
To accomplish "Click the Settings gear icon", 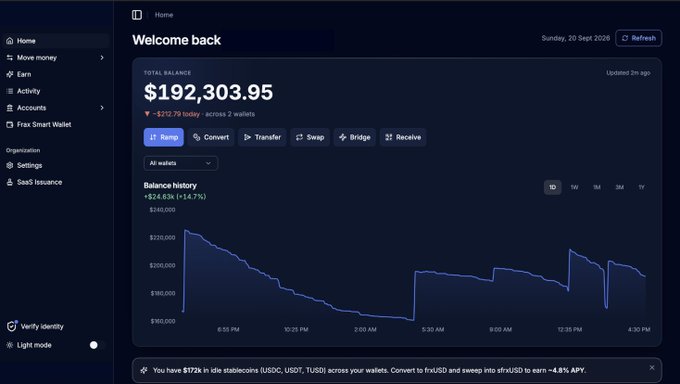I will coord(10,165).
